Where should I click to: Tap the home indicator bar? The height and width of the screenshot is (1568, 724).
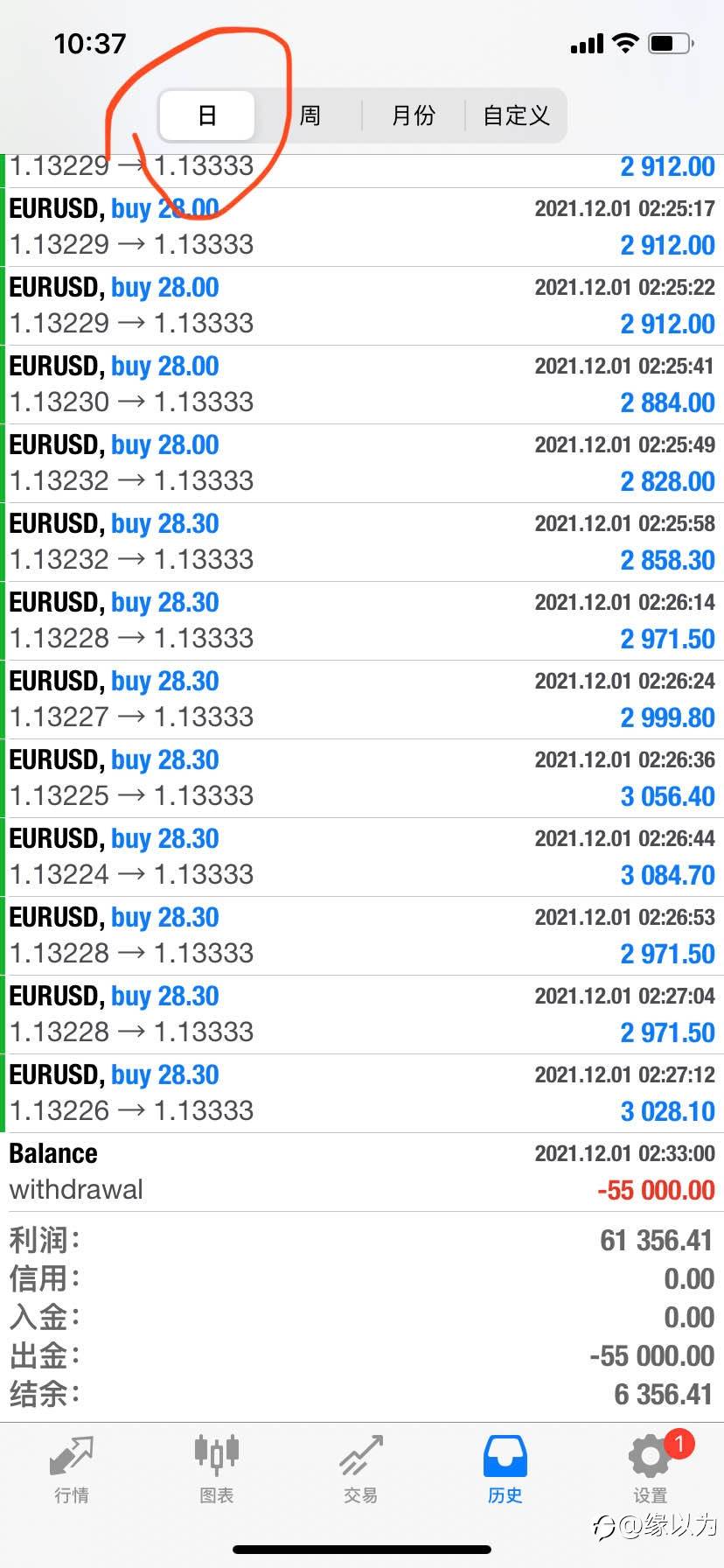coord(362,1550)
